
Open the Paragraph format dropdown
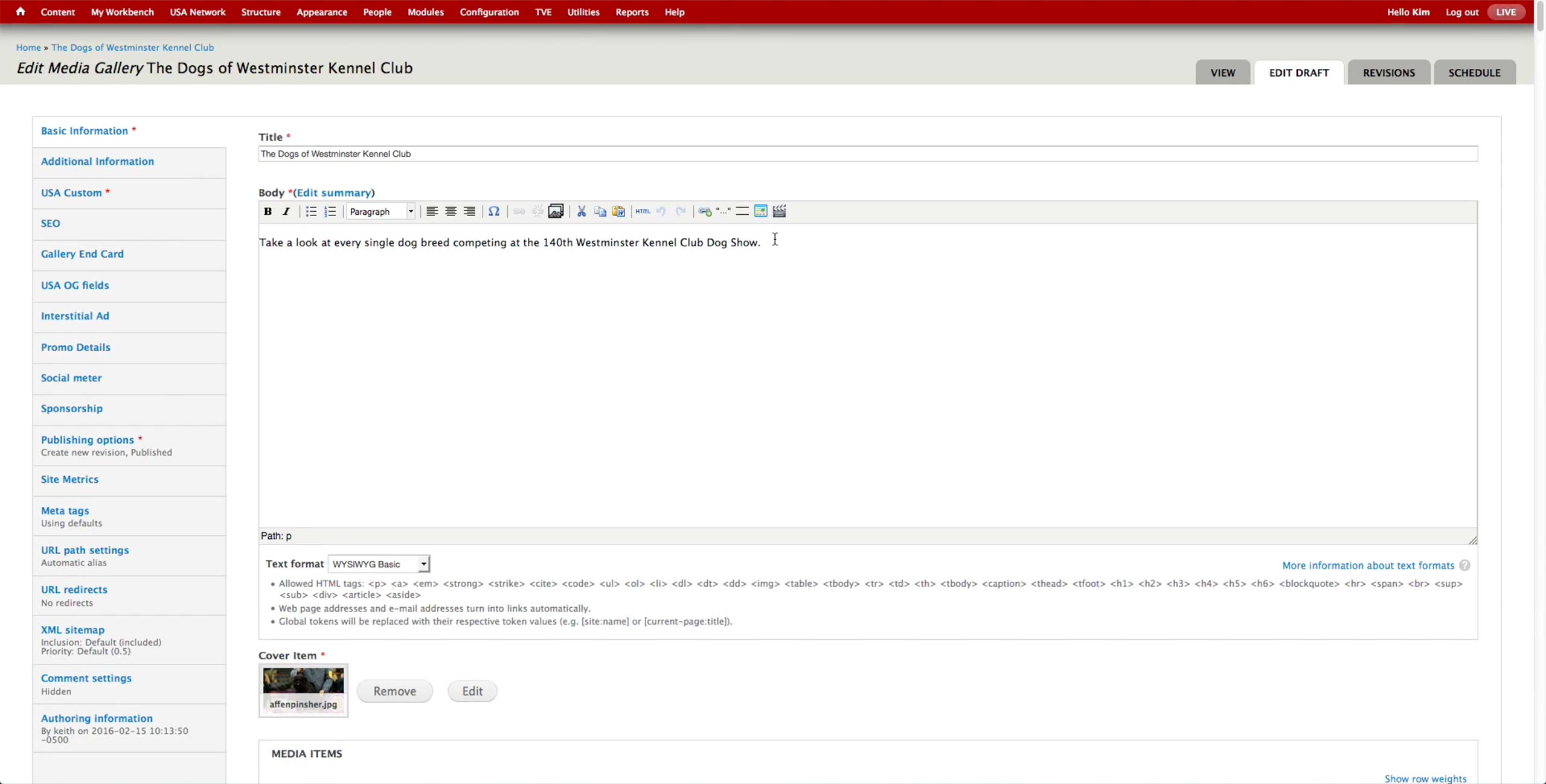(381, 211)
